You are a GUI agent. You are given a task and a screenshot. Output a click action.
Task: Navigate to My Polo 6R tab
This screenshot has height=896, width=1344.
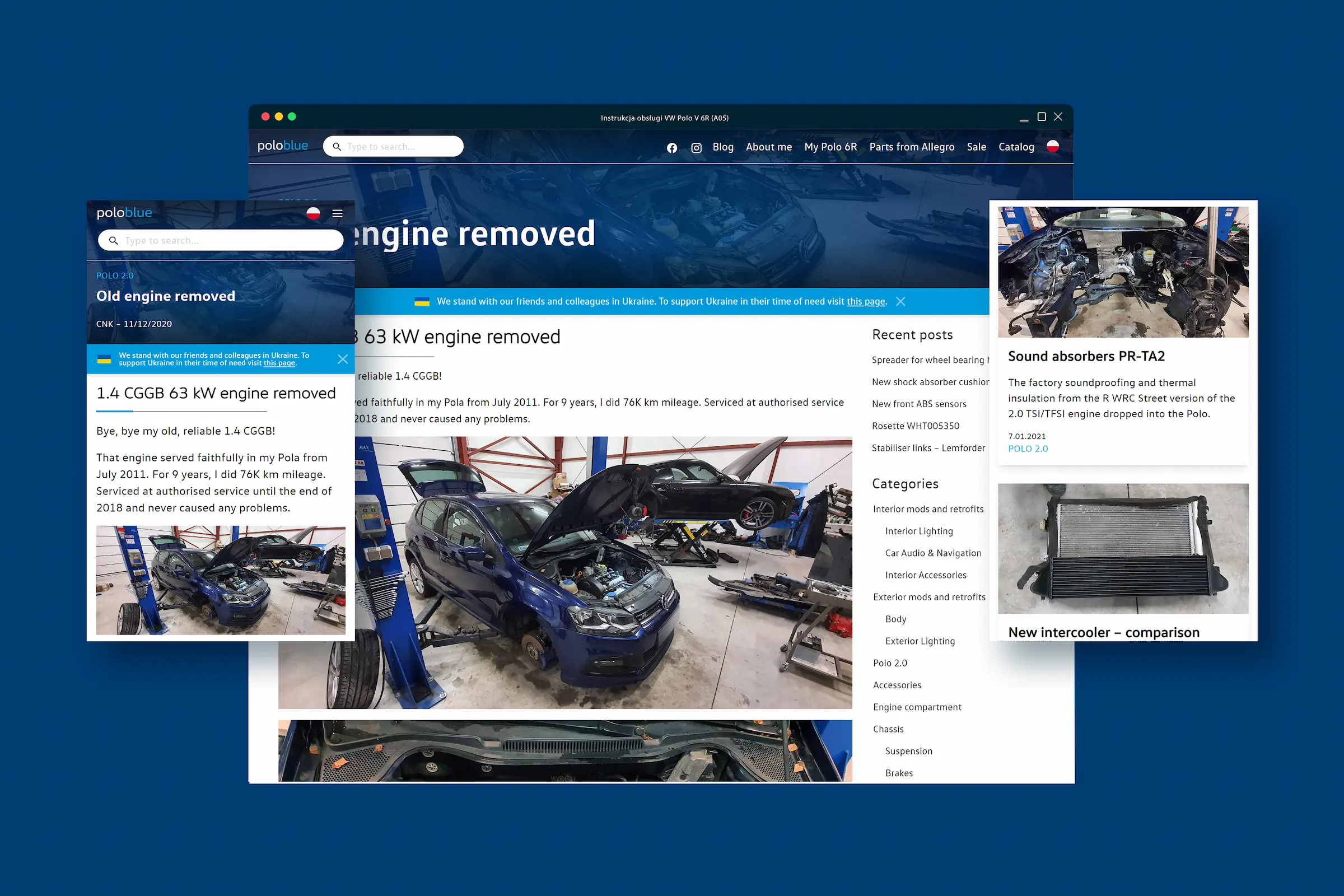831,147
